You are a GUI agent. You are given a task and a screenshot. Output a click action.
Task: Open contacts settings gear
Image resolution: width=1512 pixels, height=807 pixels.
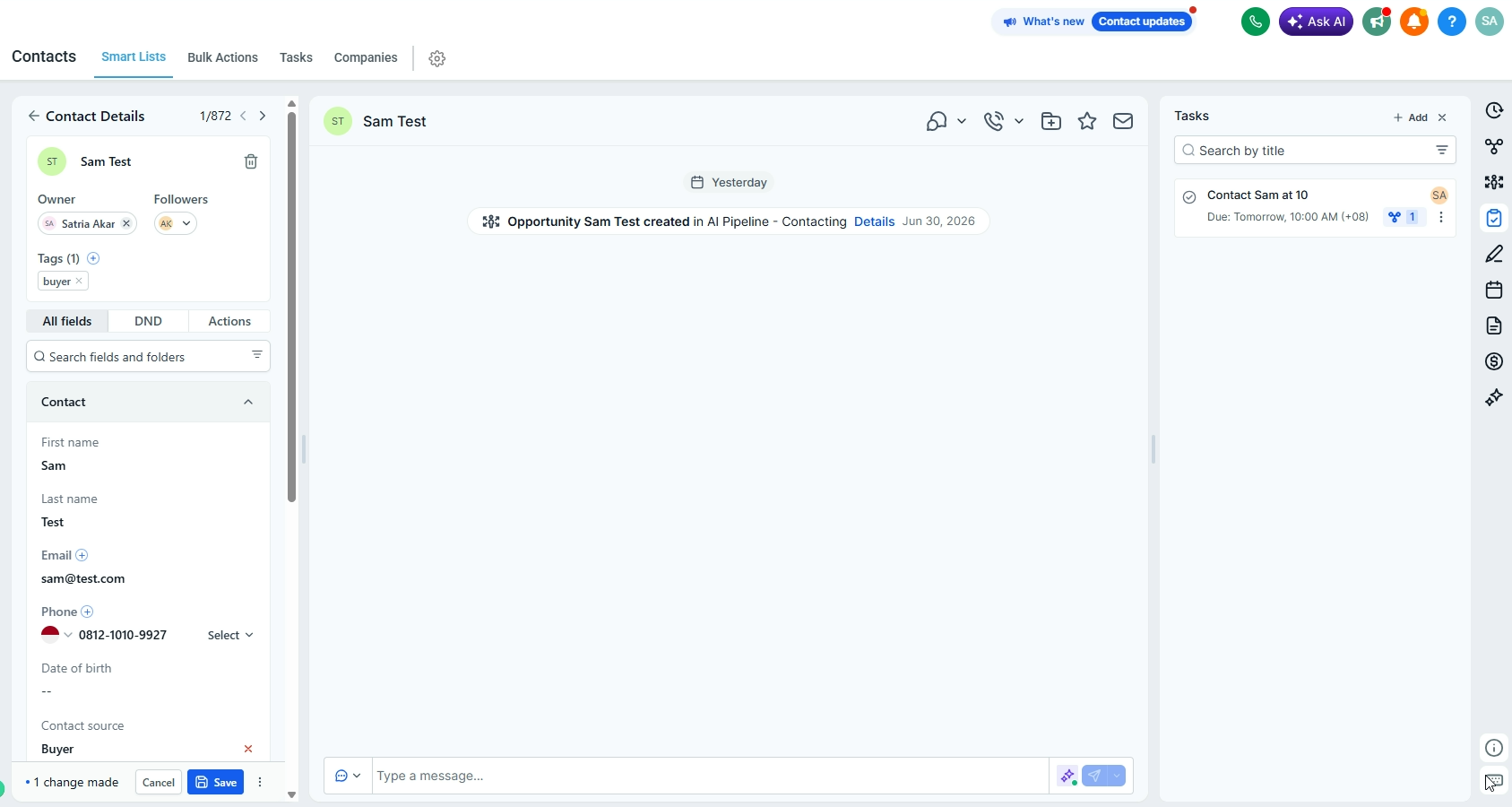tap(437, 58)
